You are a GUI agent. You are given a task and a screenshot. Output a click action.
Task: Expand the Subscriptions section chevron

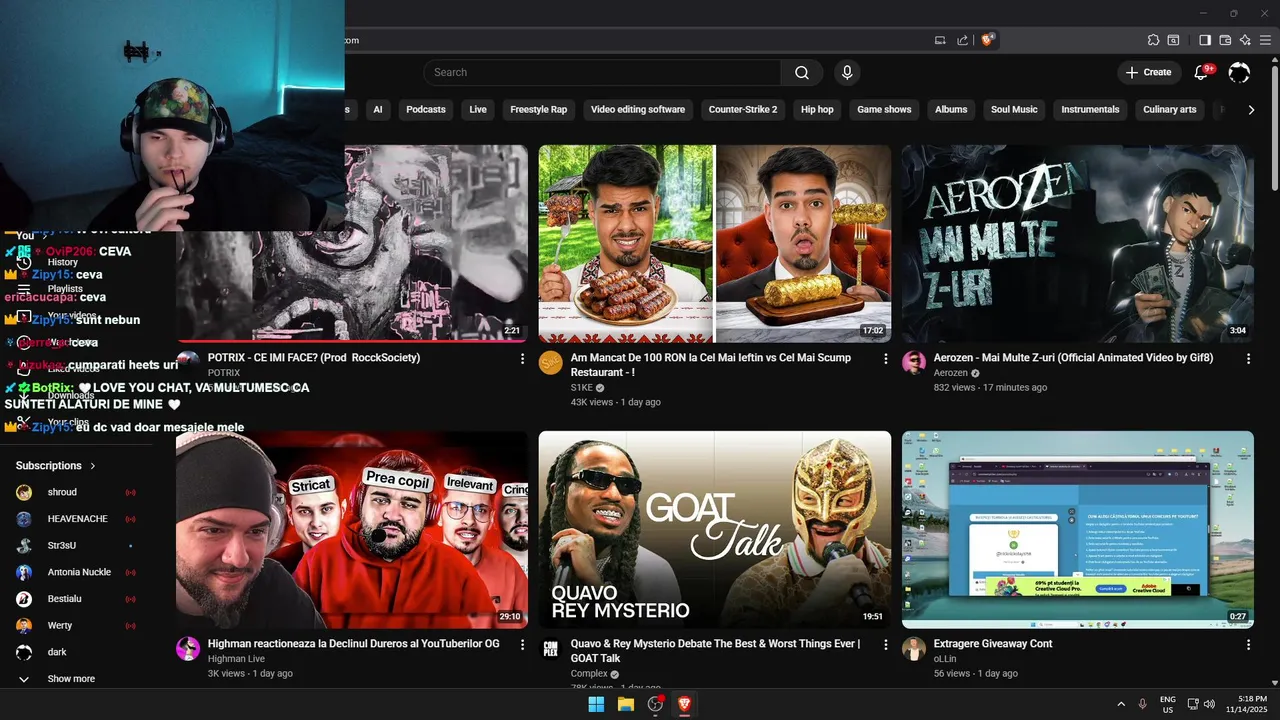(x=93, y=466)
